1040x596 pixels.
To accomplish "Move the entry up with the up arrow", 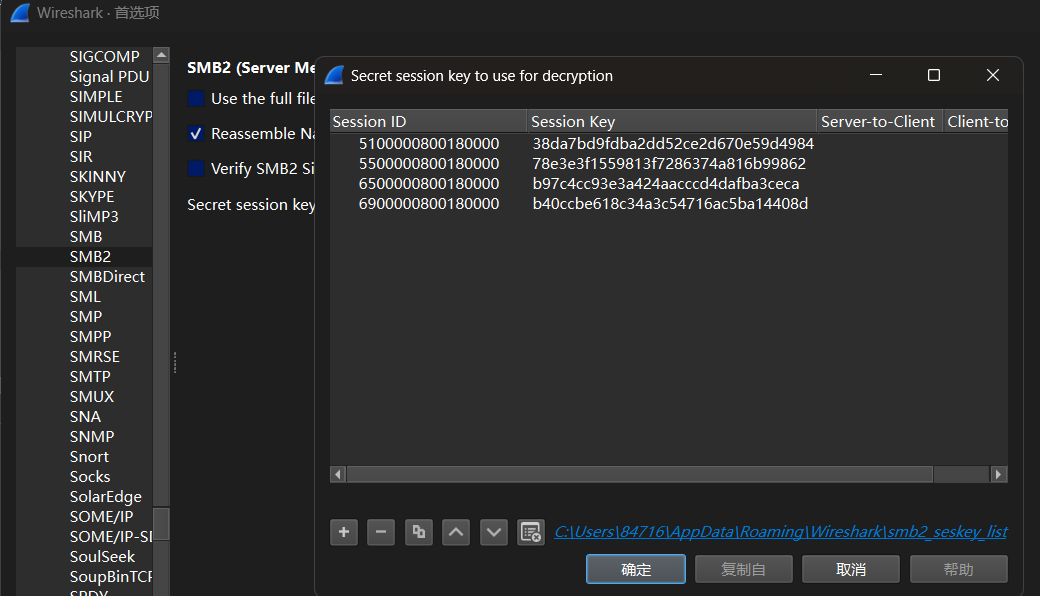I will (456, 533).
